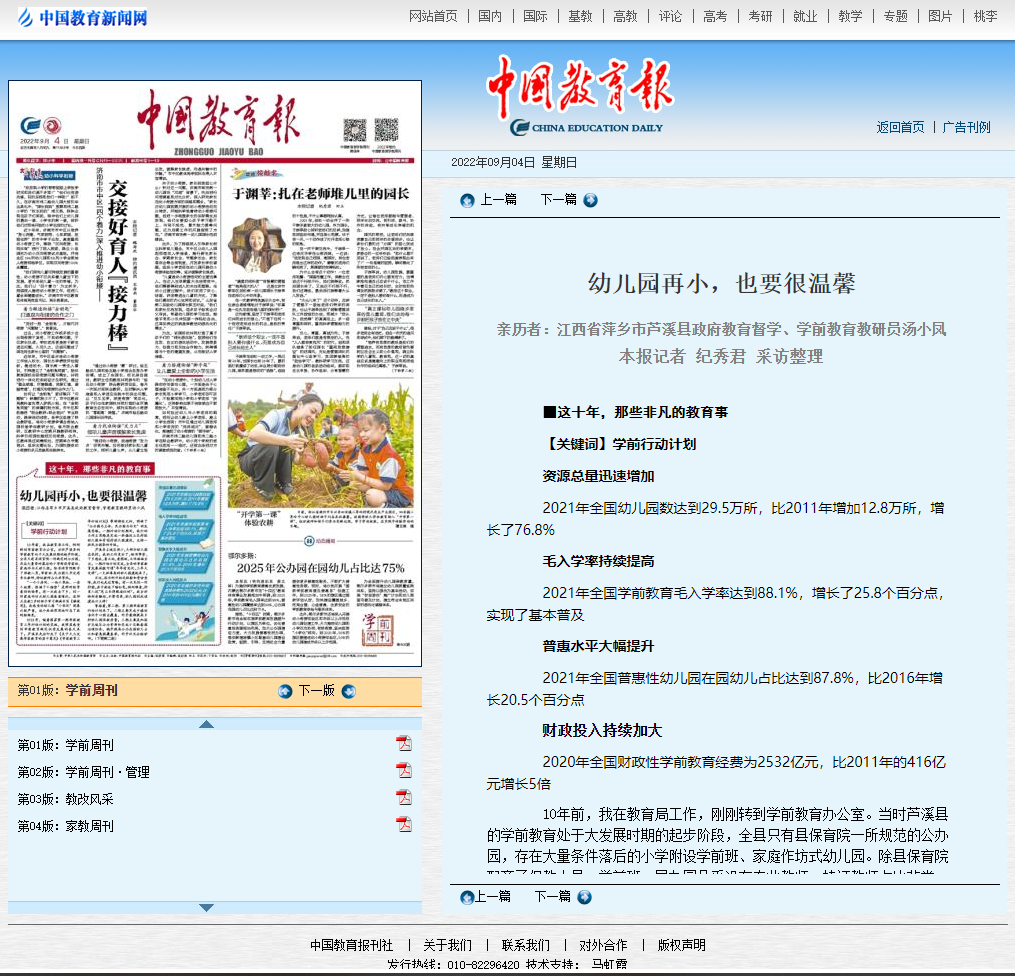Open 联系我们 footer link
The height and width of the screenshot is (976, 1015).
tap(526, 946)
